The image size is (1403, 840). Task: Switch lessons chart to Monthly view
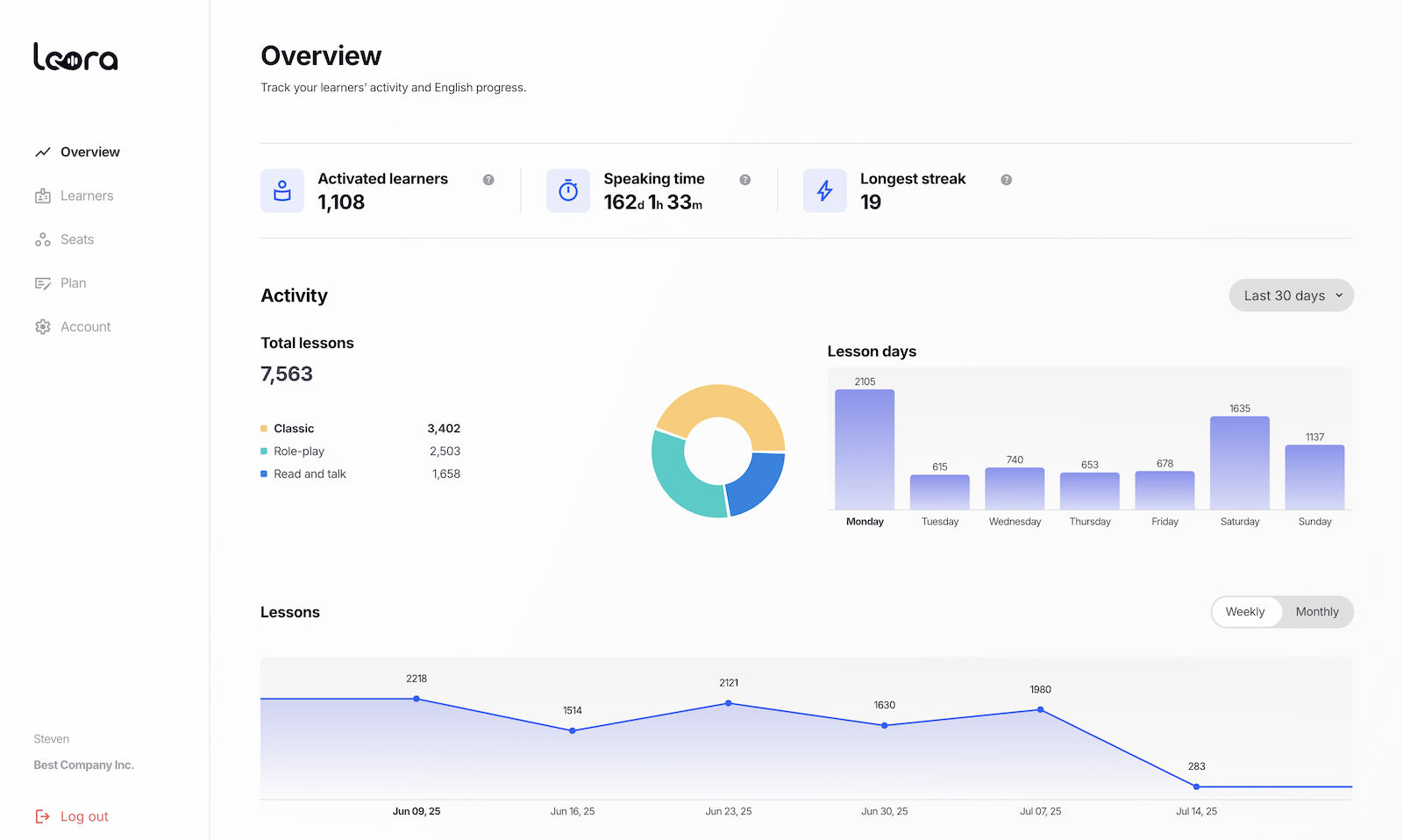pyautogui.click(x=1316, y=612)
